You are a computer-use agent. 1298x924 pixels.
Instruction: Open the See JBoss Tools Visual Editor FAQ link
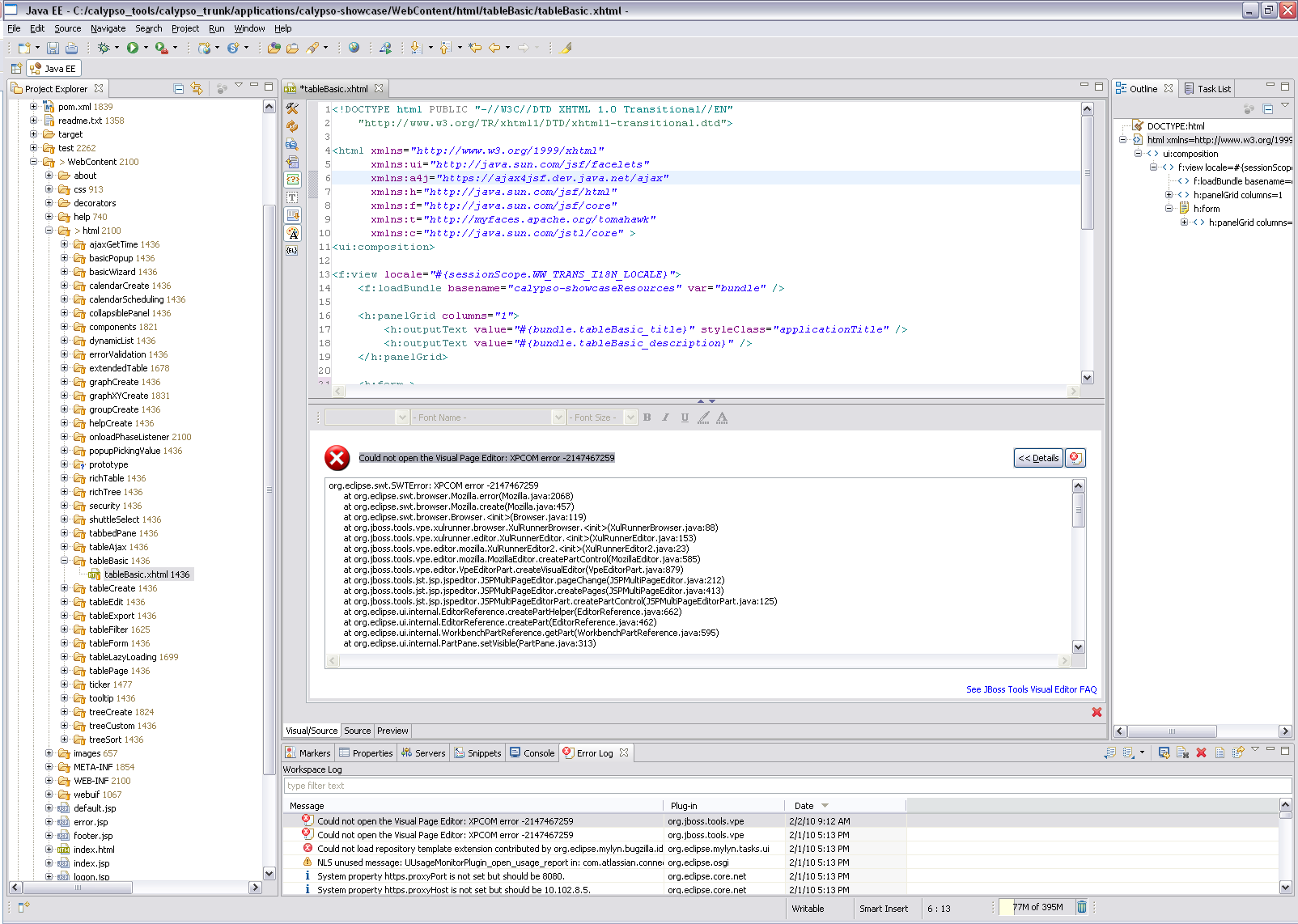[1031, 689]
